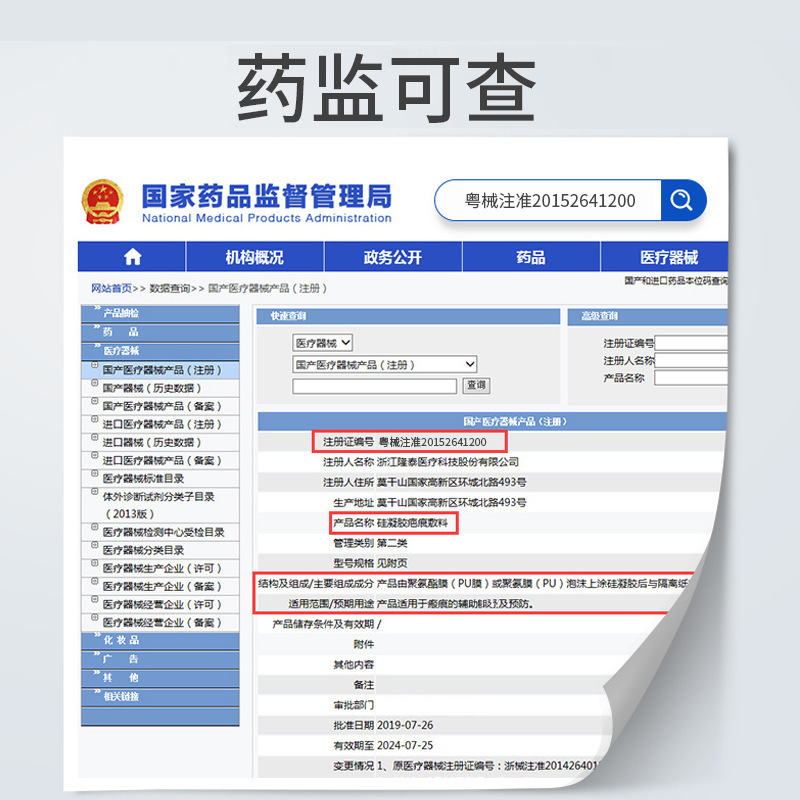Open the 医疗器械 category dropdown
This screenshot has width=800, height=800.
tap(323, 343)
